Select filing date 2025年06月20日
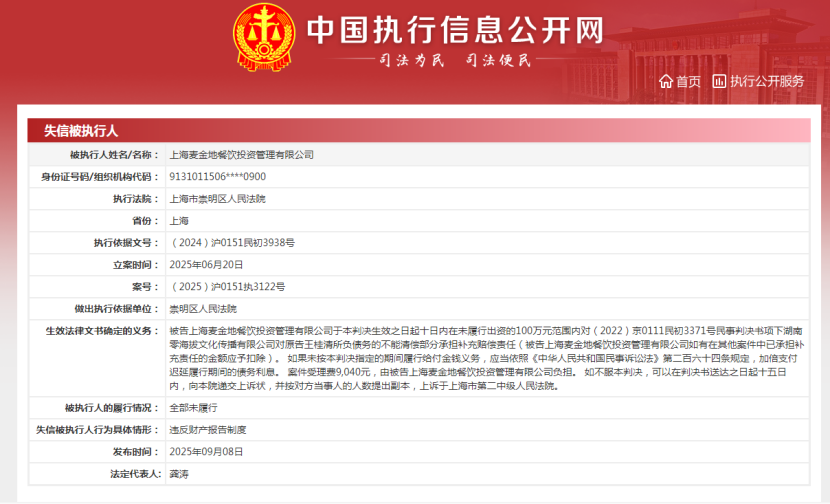Image resolution: width=830 pixels, height=504 pixels. point(206,265)
